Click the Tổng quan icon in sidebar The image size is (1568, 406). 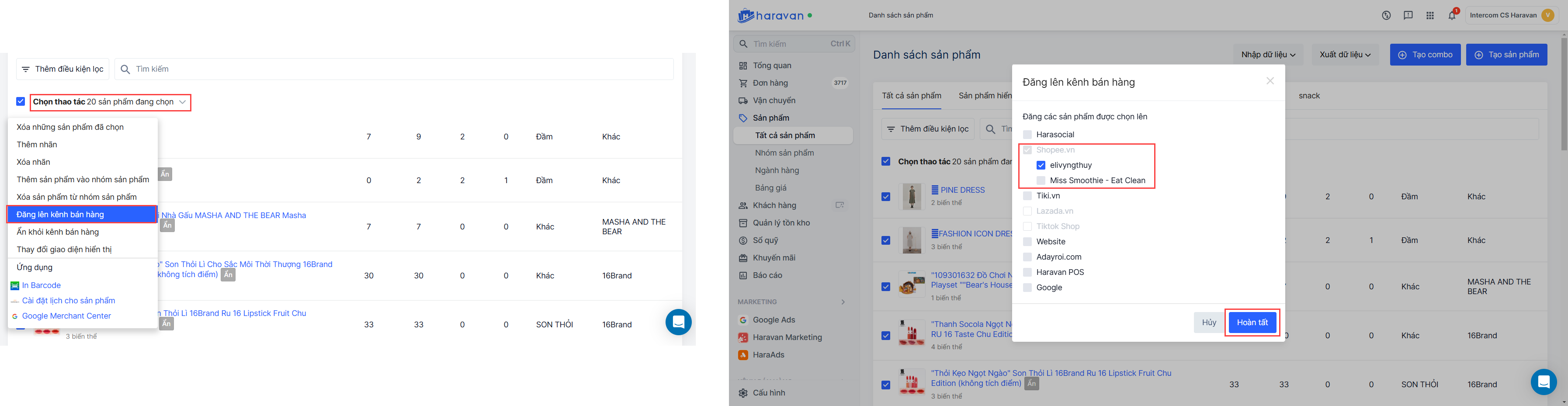742,66
